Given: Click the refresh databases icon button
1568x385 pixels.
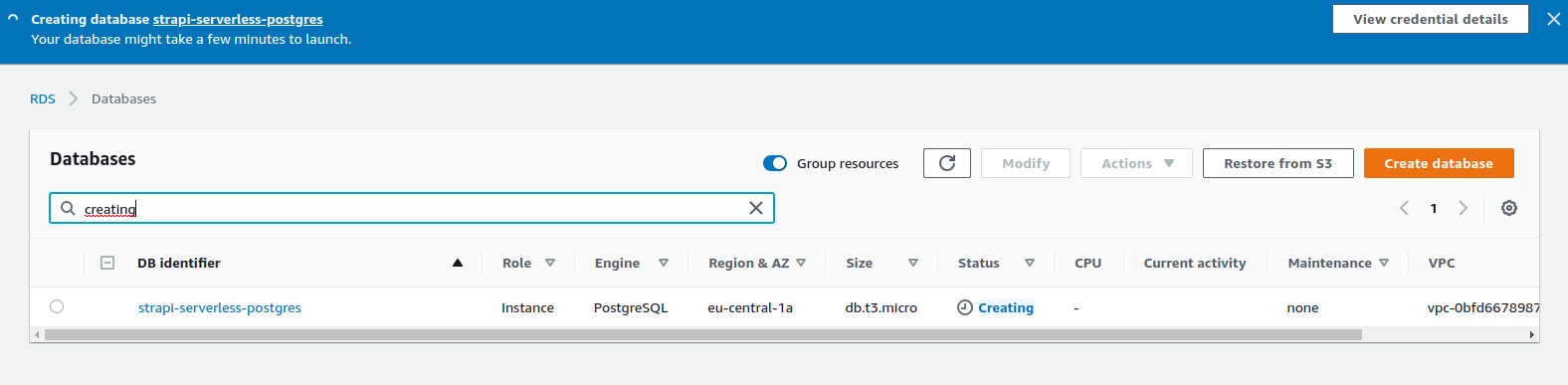Looking at the screenshot, I should [947, 163].
